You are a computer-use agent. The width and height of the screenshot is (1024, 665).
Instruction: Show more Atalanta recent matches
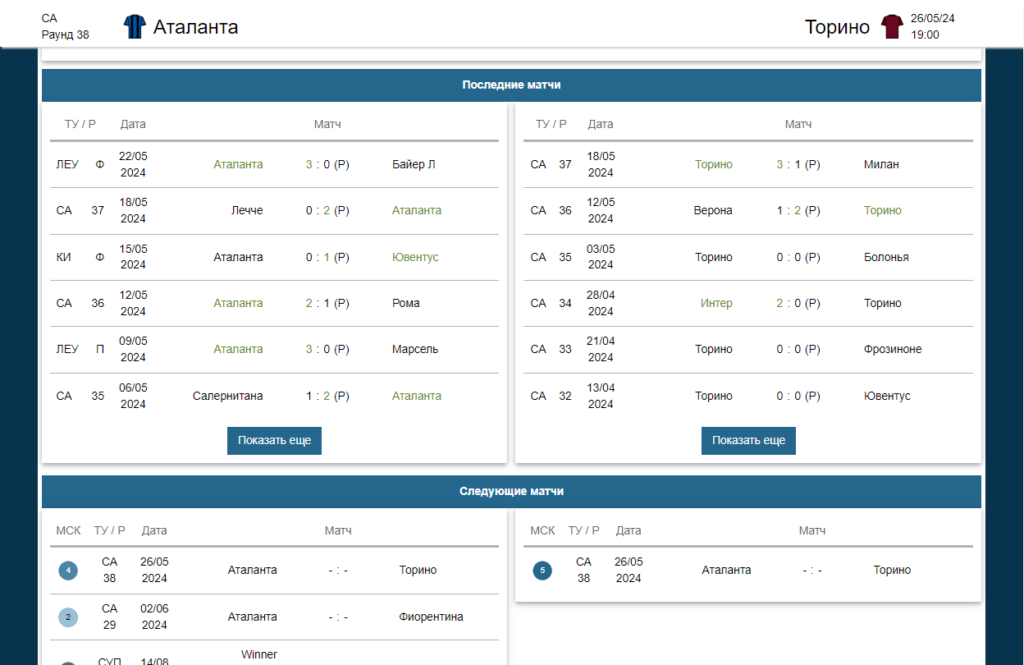click(x=274, y=440)
